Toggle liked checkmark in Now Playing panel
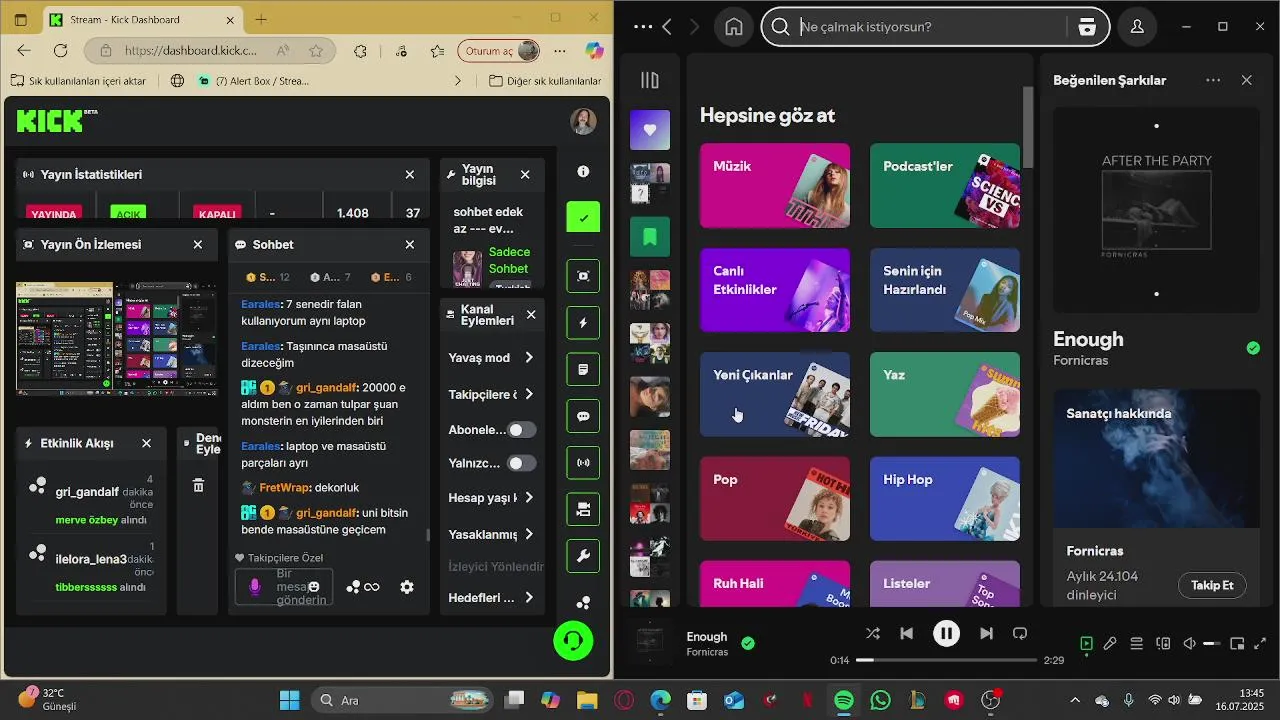Viewport: 1280px width, 720px height. (x=1253, y=348)
